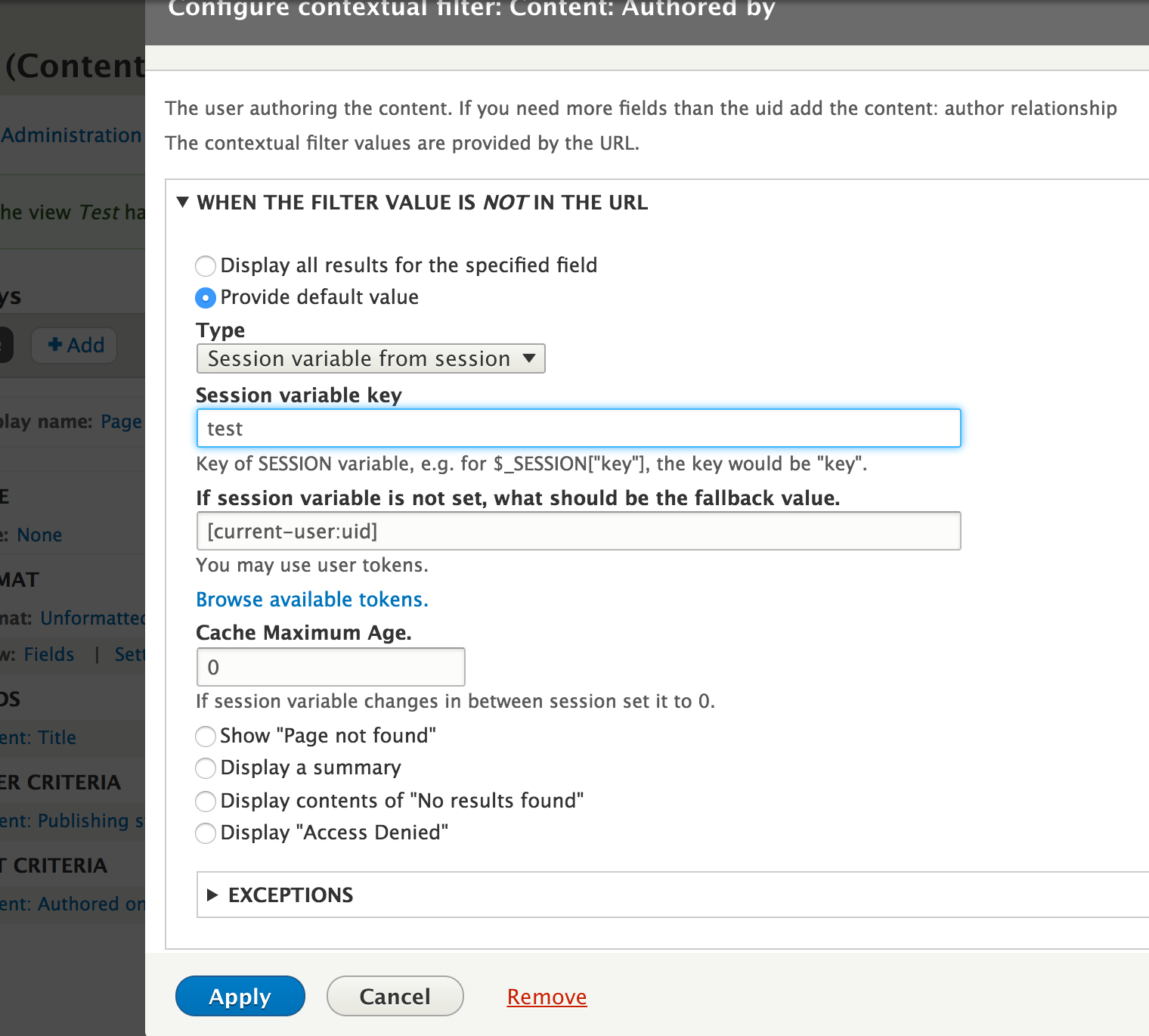Select the Show "Page not found" option
Viewport: 1149px width, 1036px height.
pyautogui.click(x=205, y=737)
